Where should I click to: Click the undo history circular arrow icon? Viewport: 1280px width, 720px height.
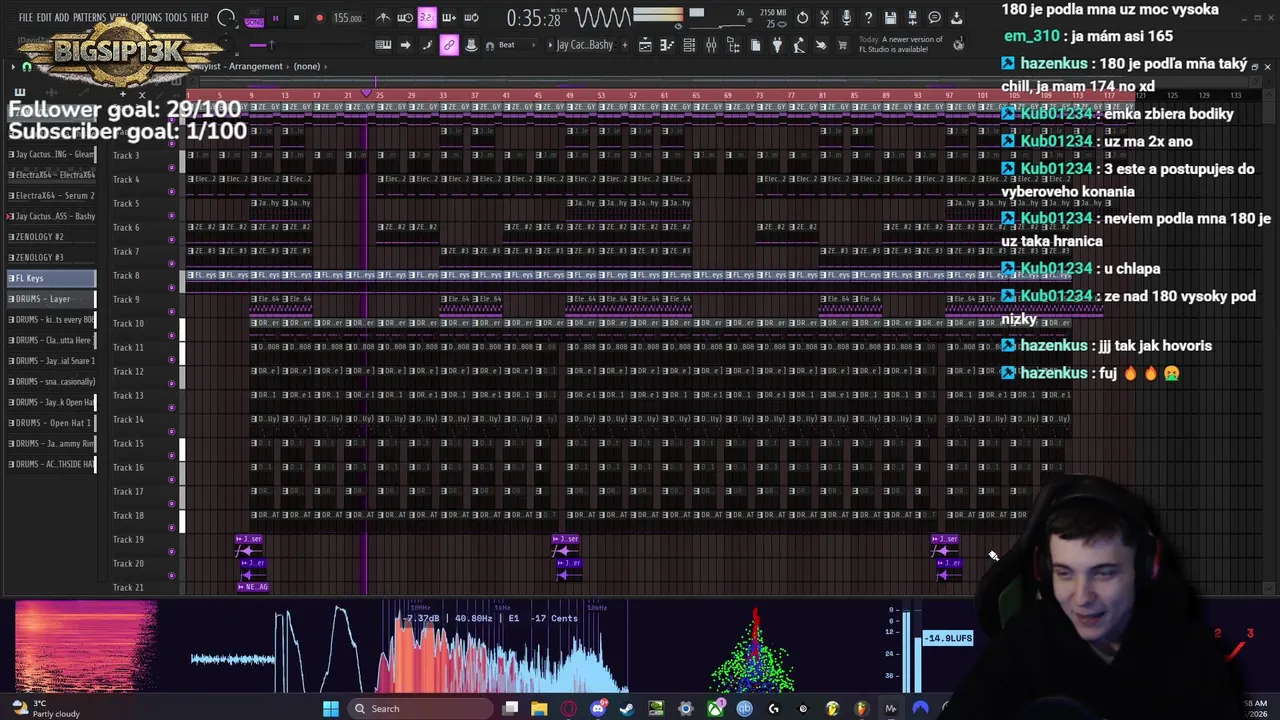802,18
